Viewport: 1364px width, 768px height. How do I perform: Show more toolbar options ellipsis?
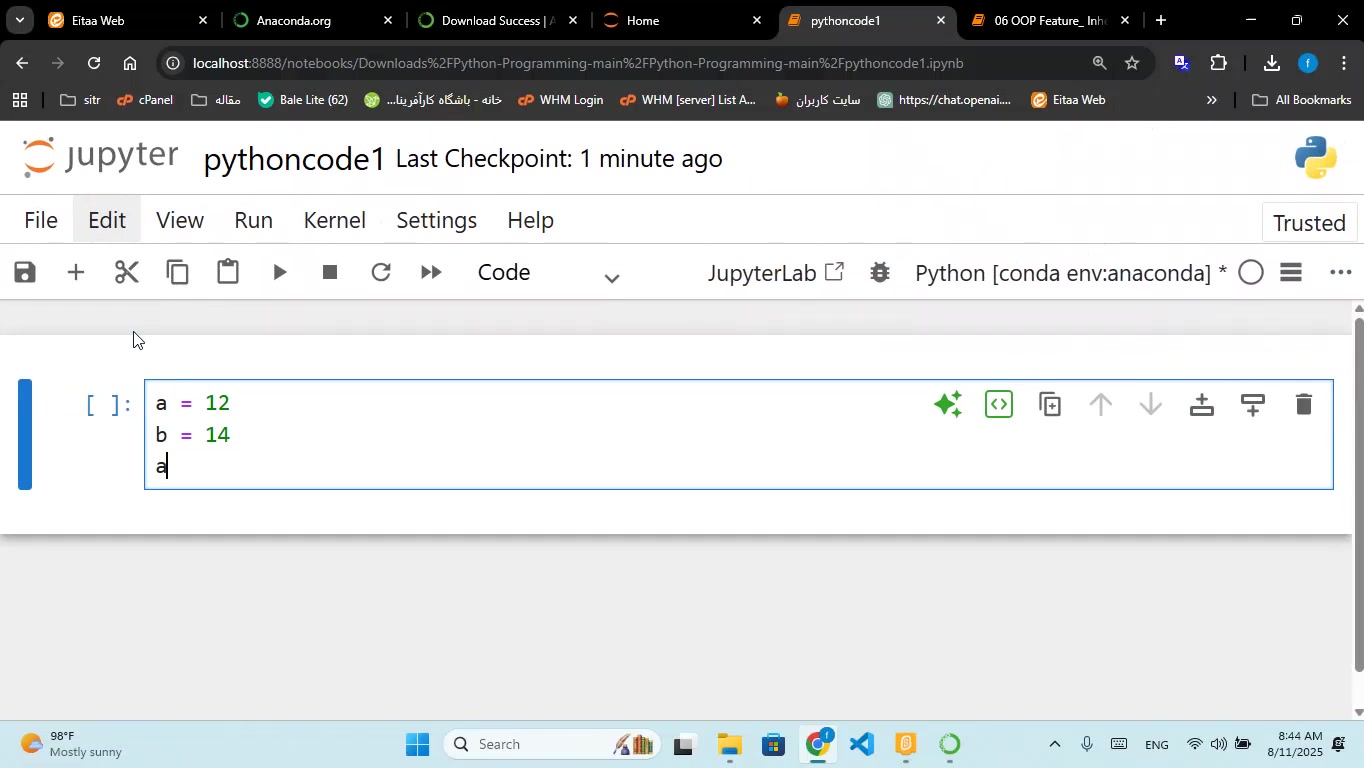(1341, 272)
